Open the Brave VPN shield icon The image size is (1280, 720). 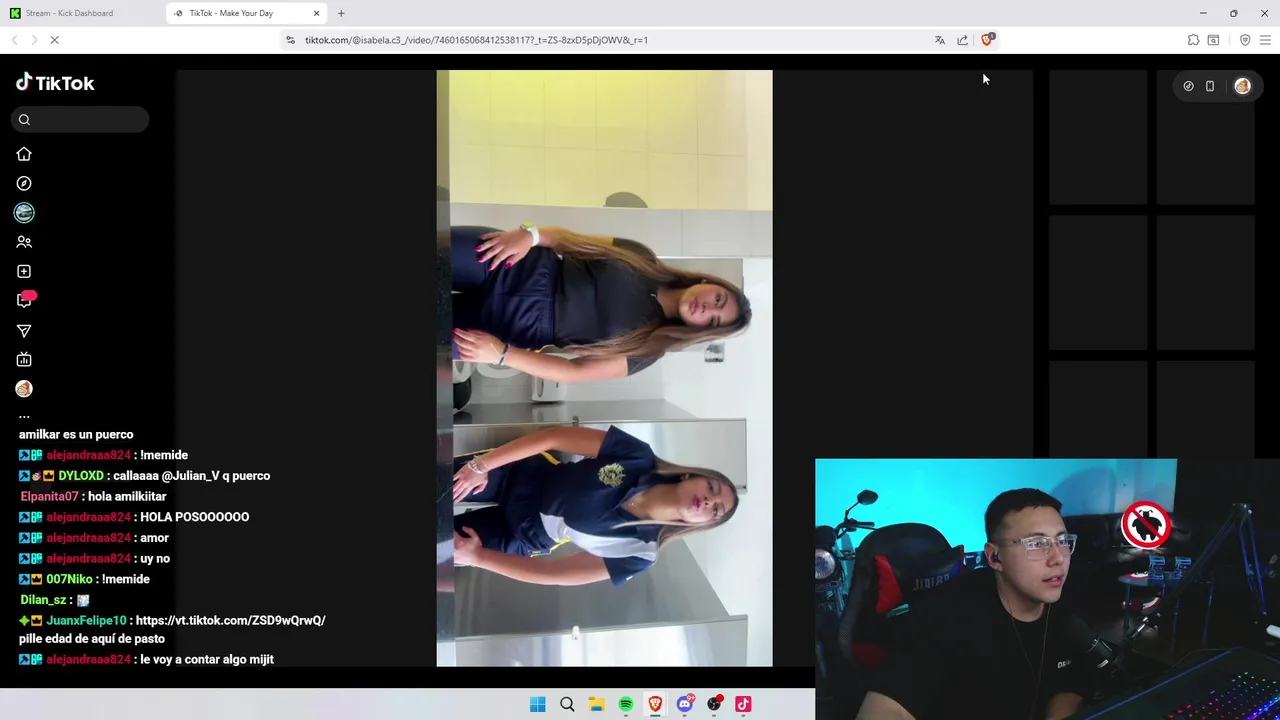(x=1245, y=40)
